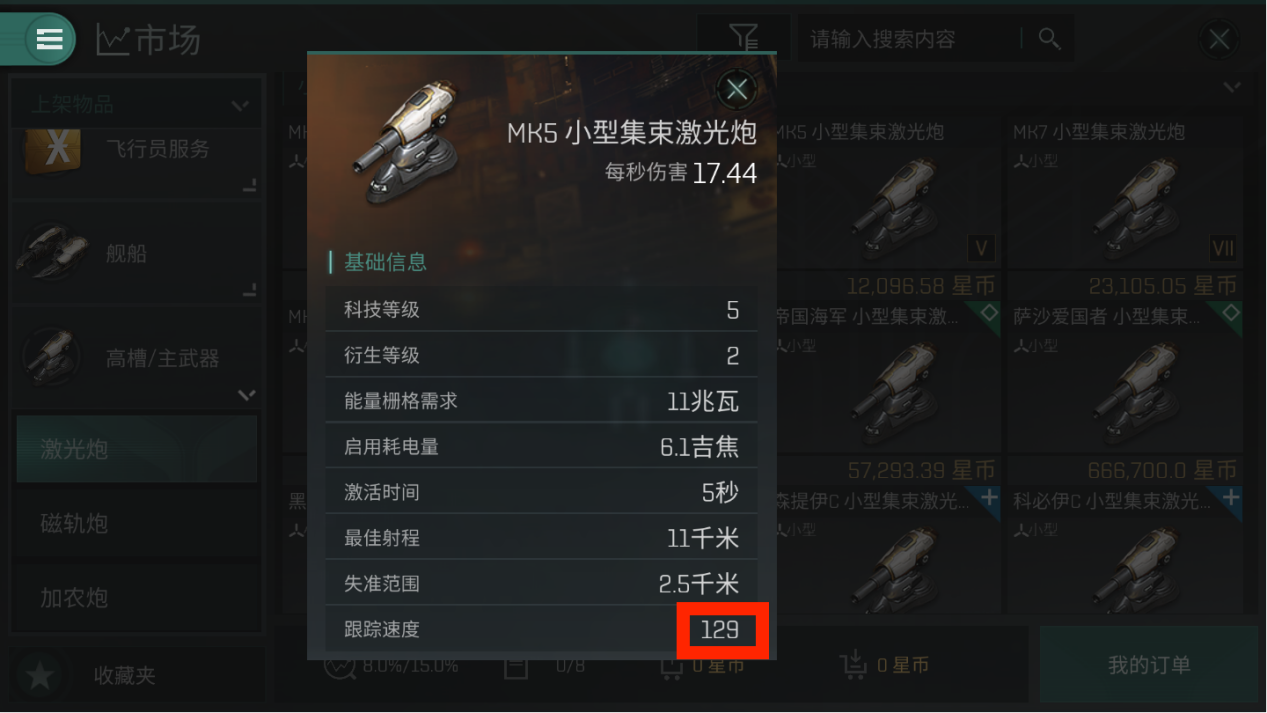Close the MK5 item detail popup
The image size is (1267, 713).
[x=737, y=90]
